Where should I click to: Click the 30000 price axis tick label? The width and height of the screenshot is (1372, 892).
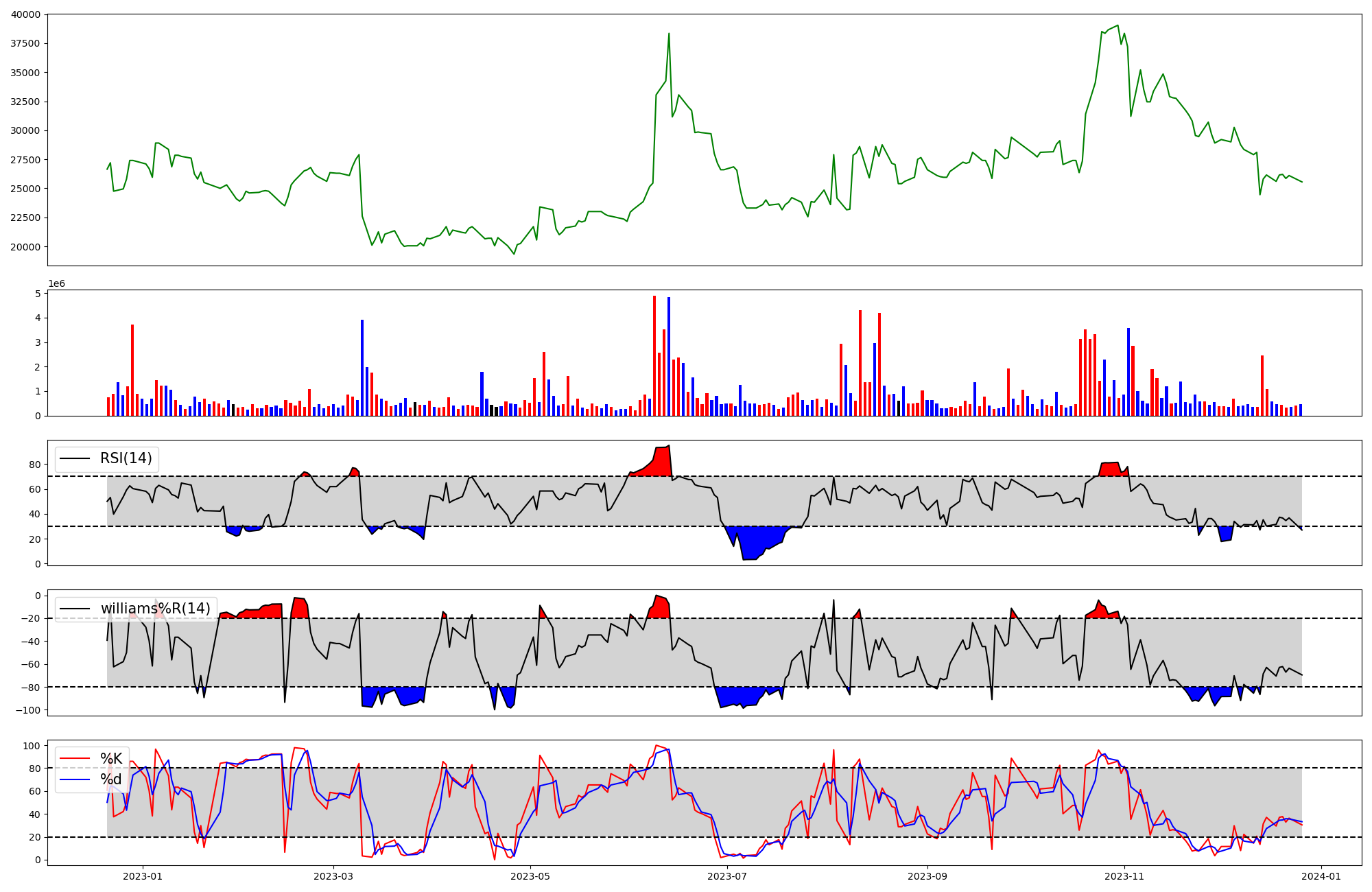click(25, 130)
